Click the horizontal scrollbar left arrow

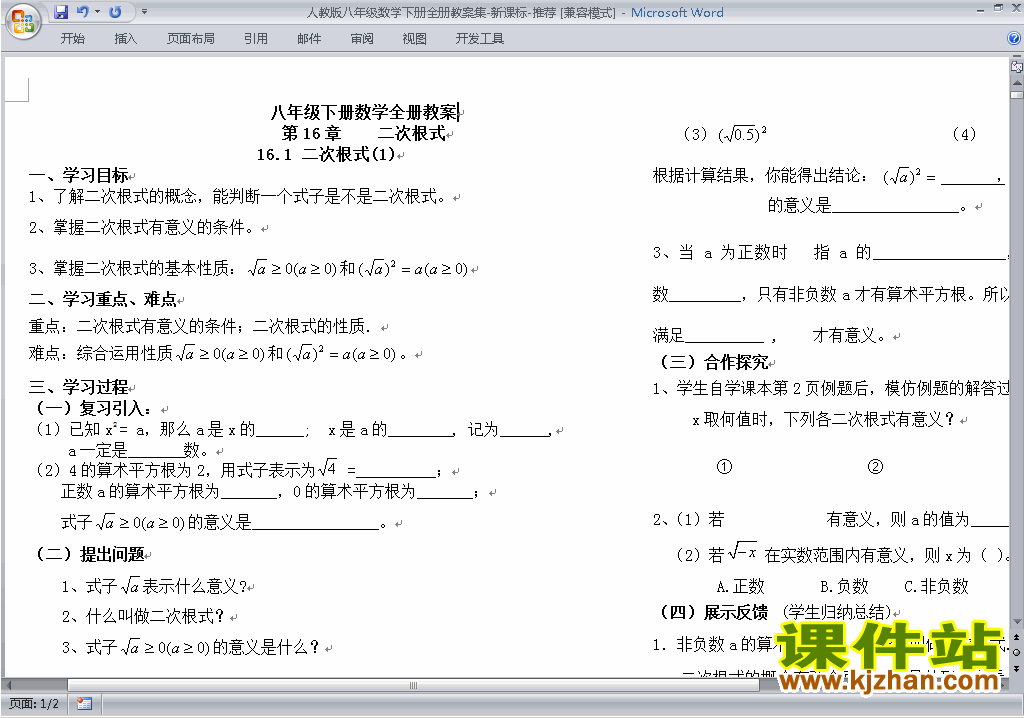8,685
